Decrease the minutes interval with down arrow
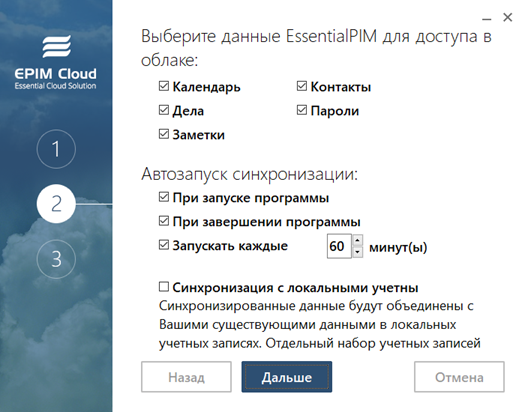Image resolution: width=525 pixels, height=412 pixels. click(357, 252)
